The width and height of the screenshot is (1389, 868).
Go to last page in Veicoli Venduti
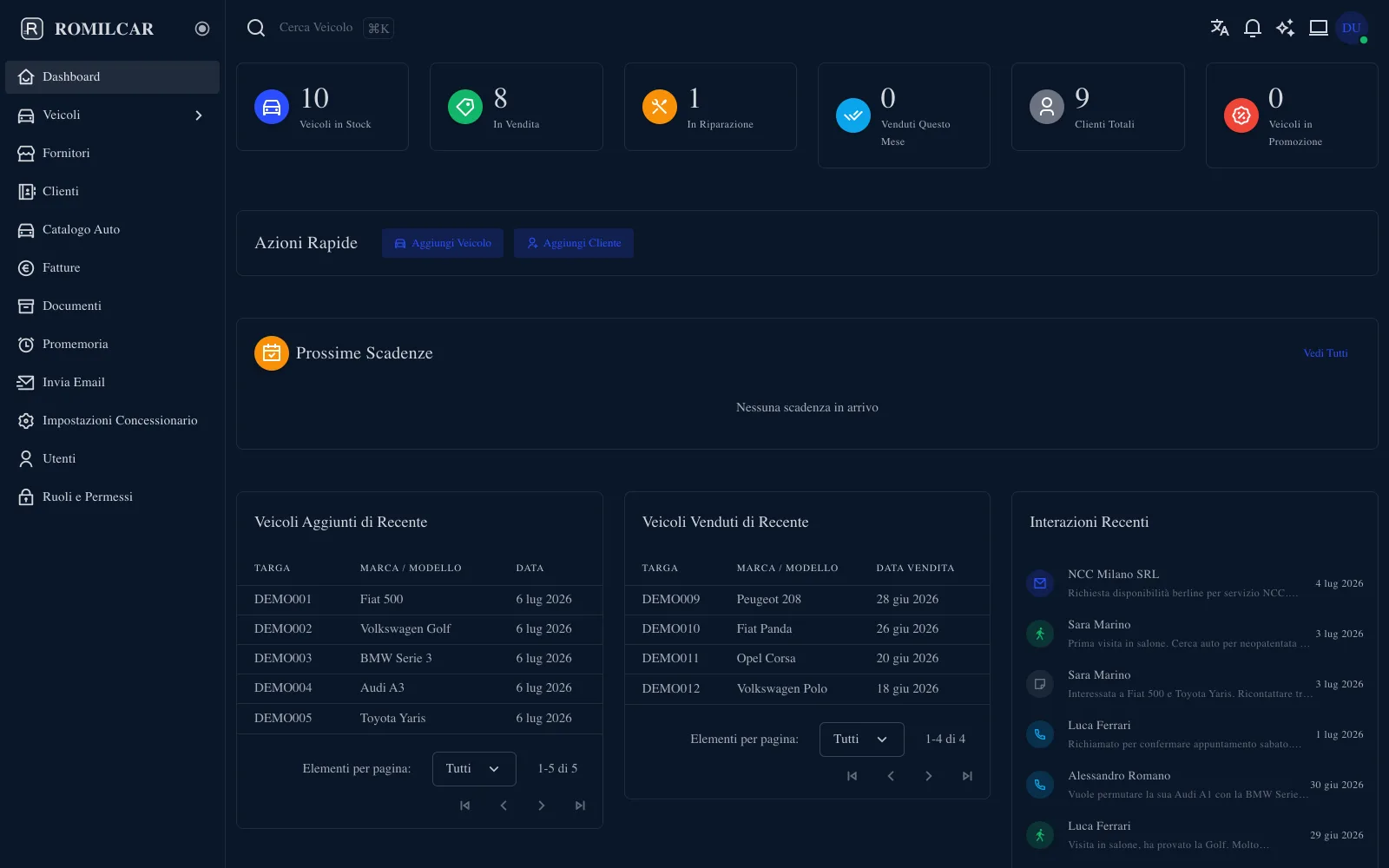pyautogui.click(x=967, y=776)
